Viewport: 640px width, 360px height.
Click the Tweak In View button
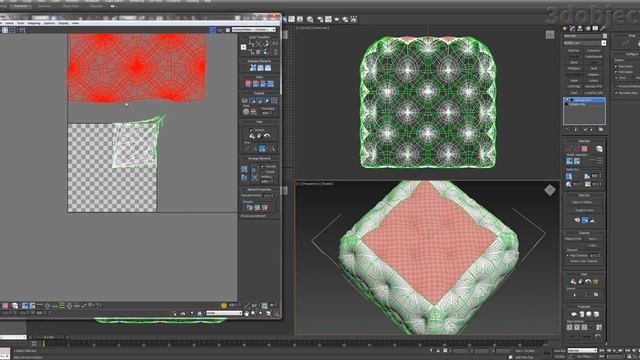(584, 210)
